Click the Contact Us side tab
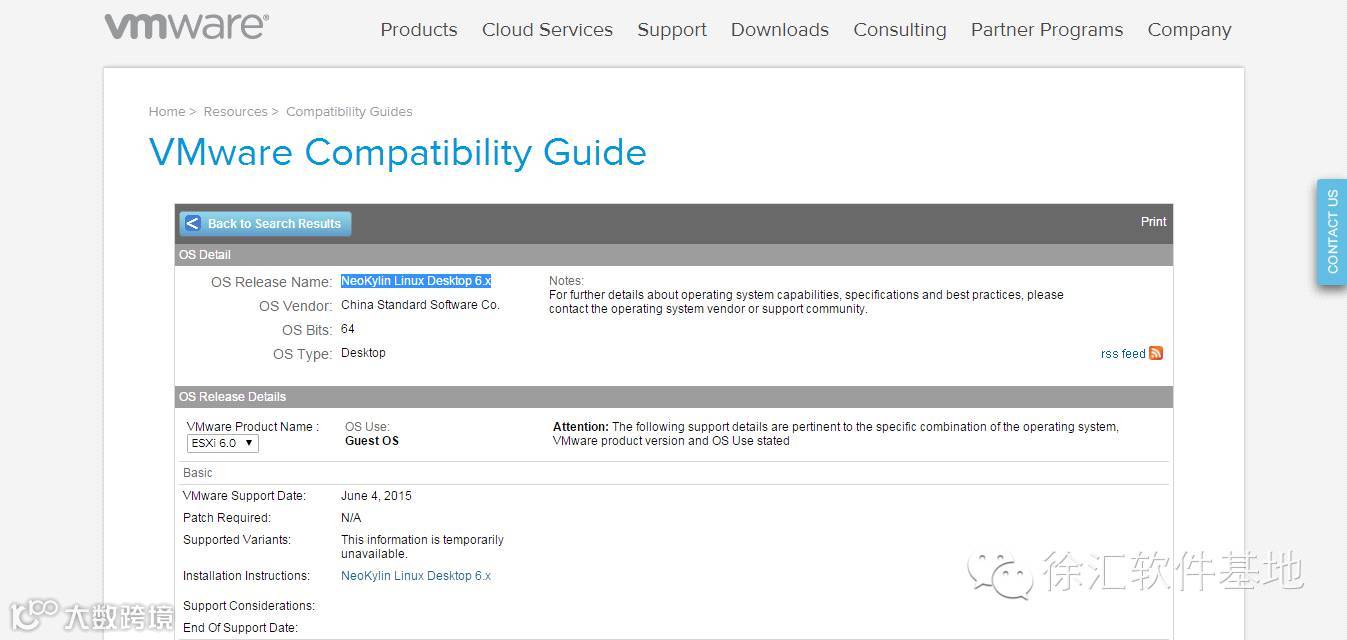 [x=1332, y=231]
